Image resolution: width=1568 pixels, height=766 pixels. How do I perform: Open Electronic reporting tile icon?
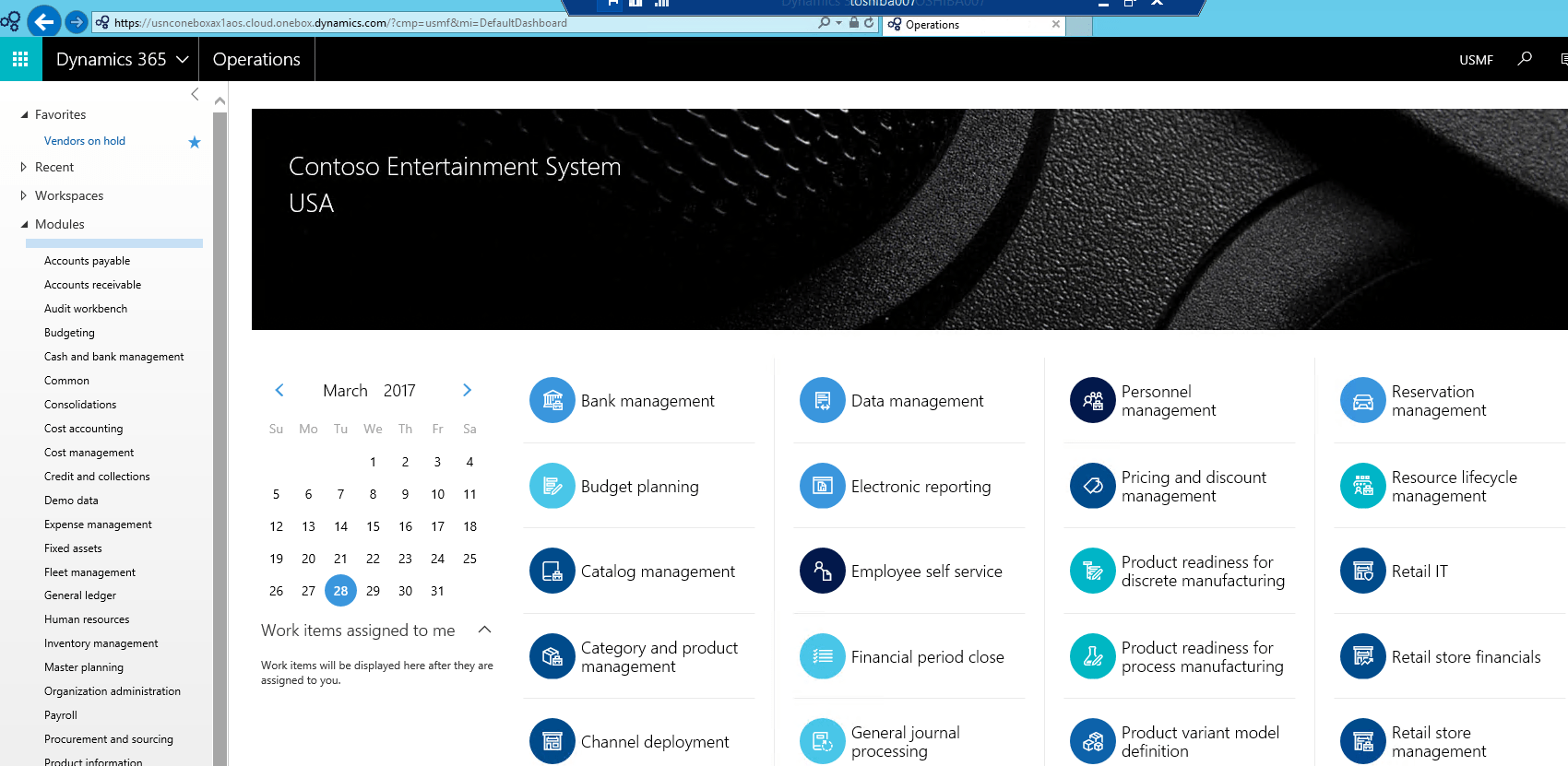click(x=823, y=486)
